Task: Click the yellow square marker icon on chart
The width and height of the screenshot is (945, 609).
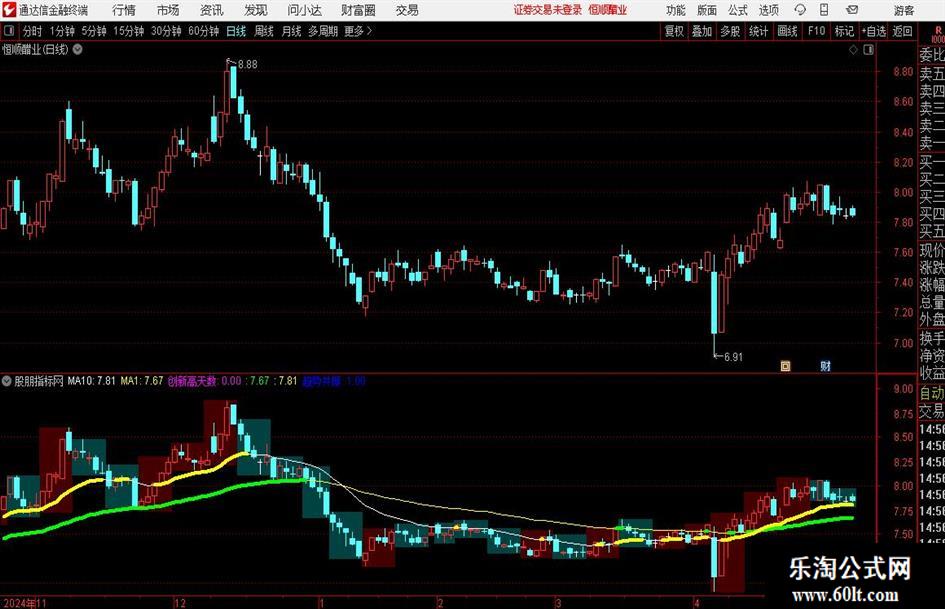Action: coord(785,366)
